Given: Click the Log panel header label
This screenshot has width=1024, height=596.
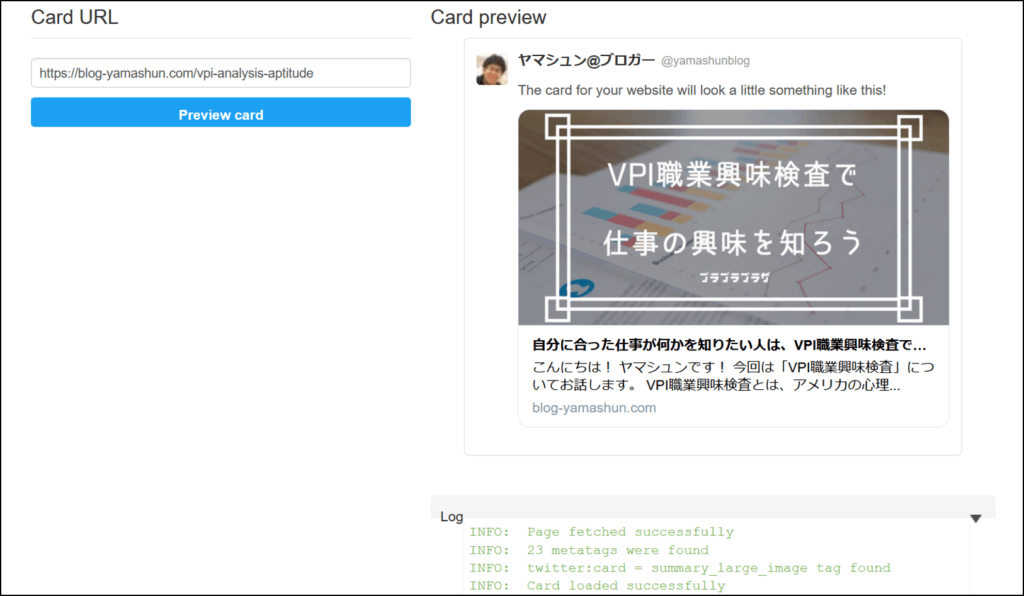Looking at the screenshot, I should tap(451, 516).
